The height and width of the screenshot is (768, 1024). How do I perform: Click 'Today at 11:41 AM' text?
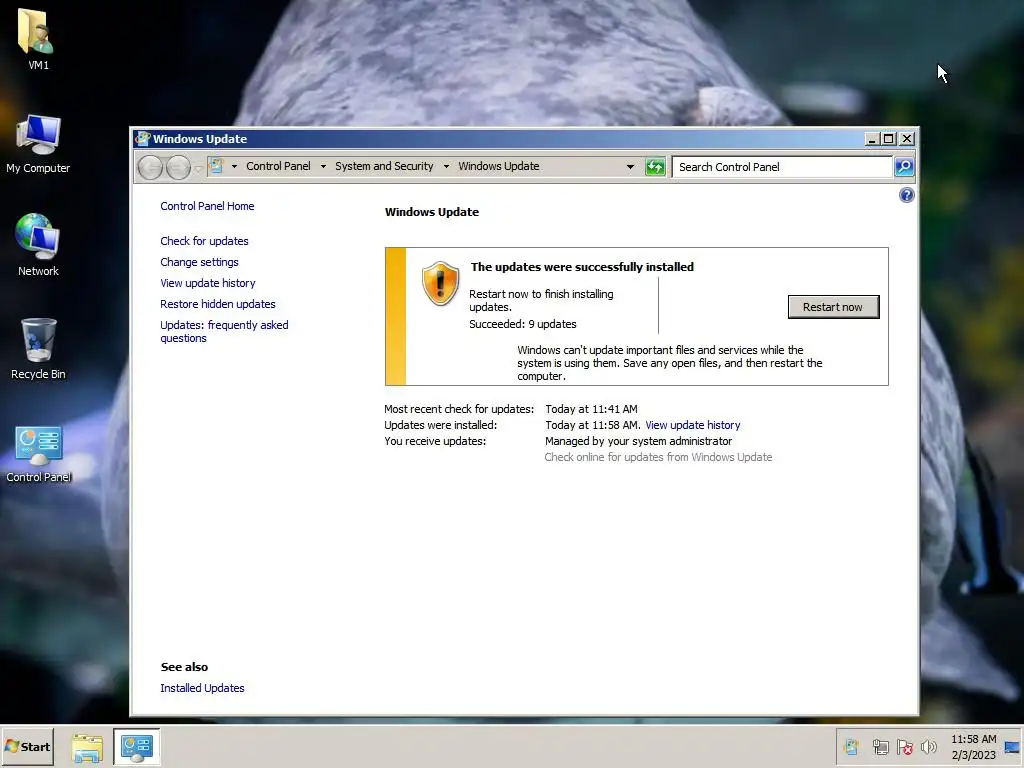click(591, 409)
